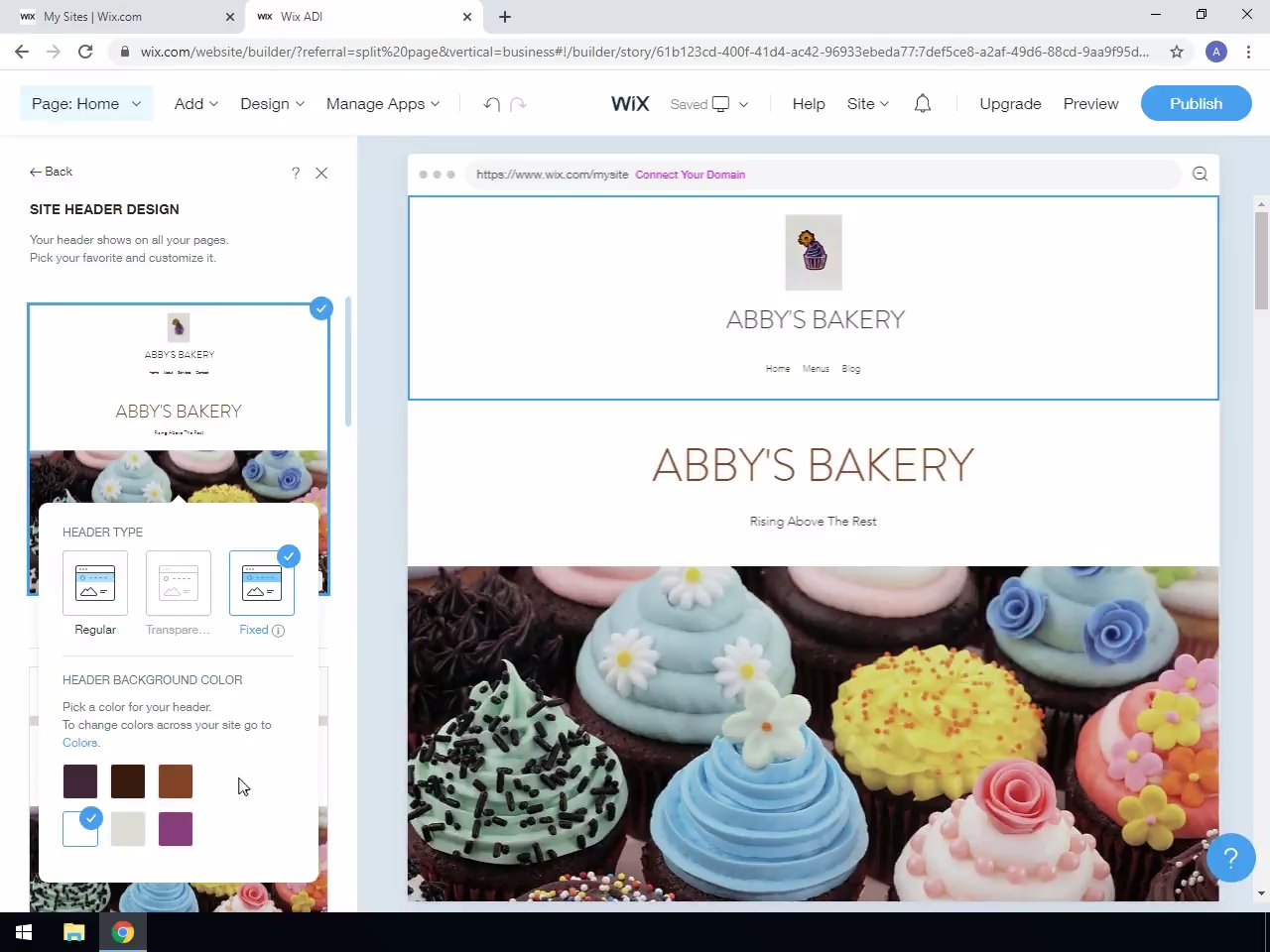
Task: Open the Page: Home dropdown
Action: (x=86, y=104)
